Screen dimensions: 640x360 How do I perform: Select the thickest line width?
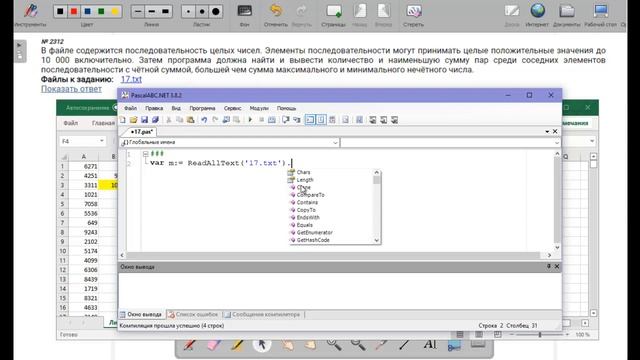tap(165, 11)
